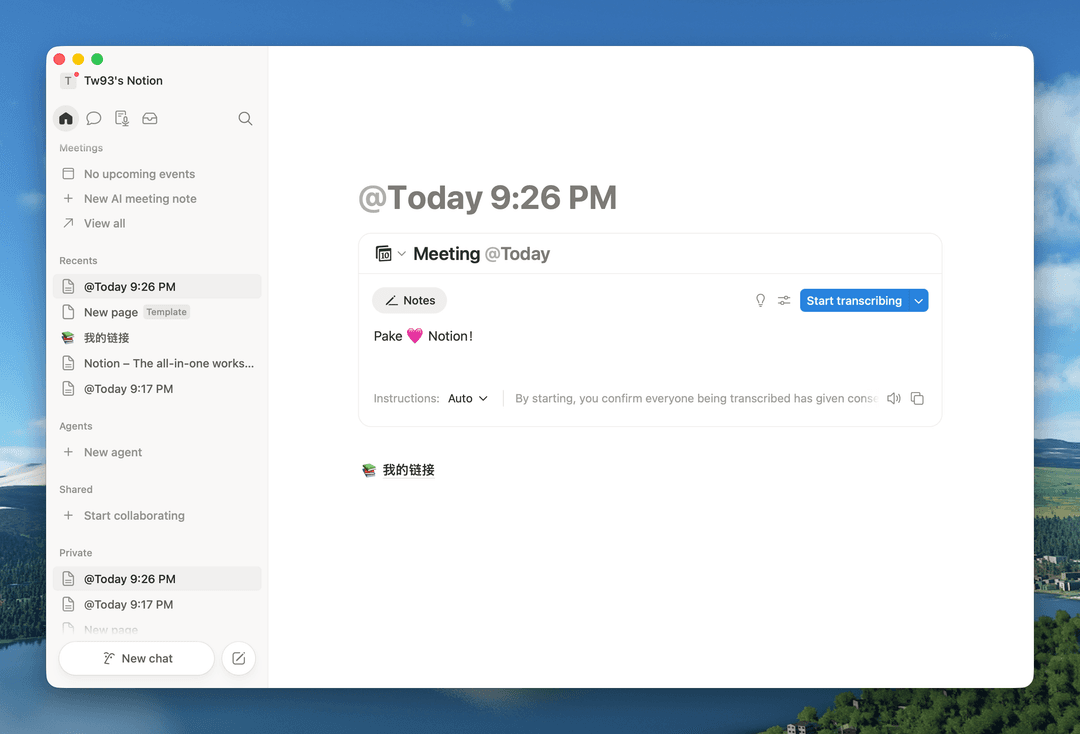Click the plus icon beside New agent
Screen dimensions: 1080x734
[68, 452]
